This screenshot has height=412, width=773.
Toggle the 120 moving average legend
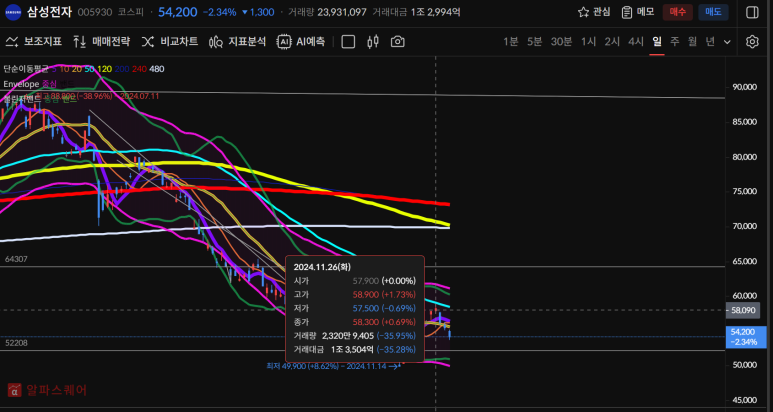[105, 69]
